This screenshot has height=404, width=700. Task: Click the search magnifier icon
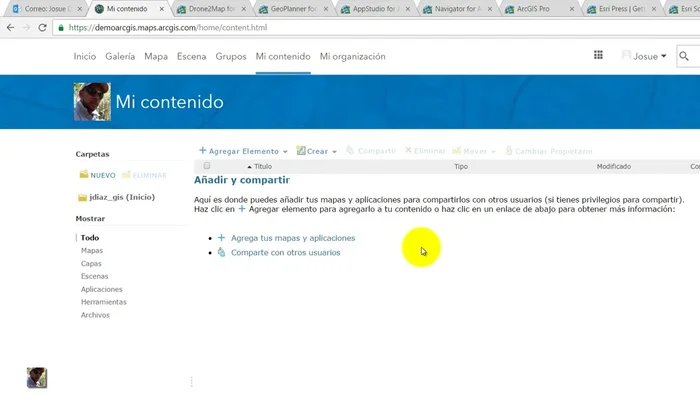tap(684, 56)
